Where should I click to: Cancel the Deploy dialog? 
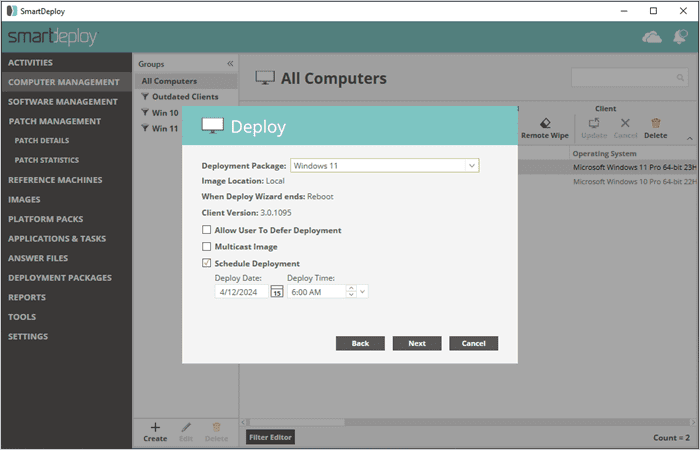click(474, 343)
